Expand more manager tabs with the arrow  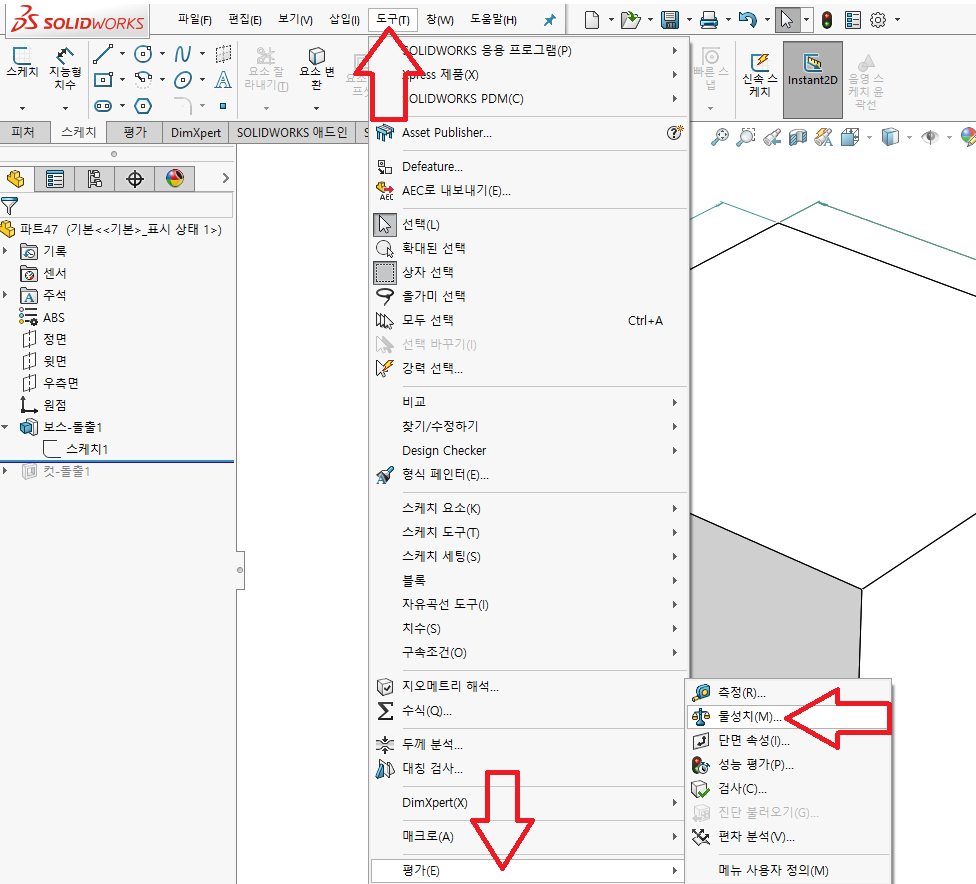(225, 179)
